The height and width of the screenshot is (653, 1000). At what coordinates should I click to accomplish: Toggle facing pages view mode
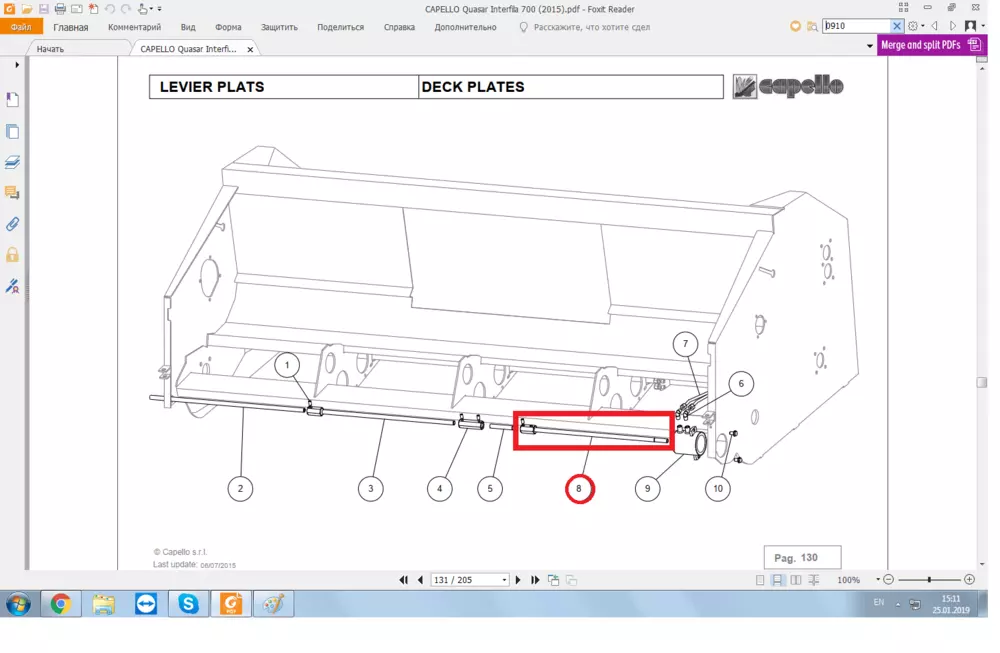(796, 580)
